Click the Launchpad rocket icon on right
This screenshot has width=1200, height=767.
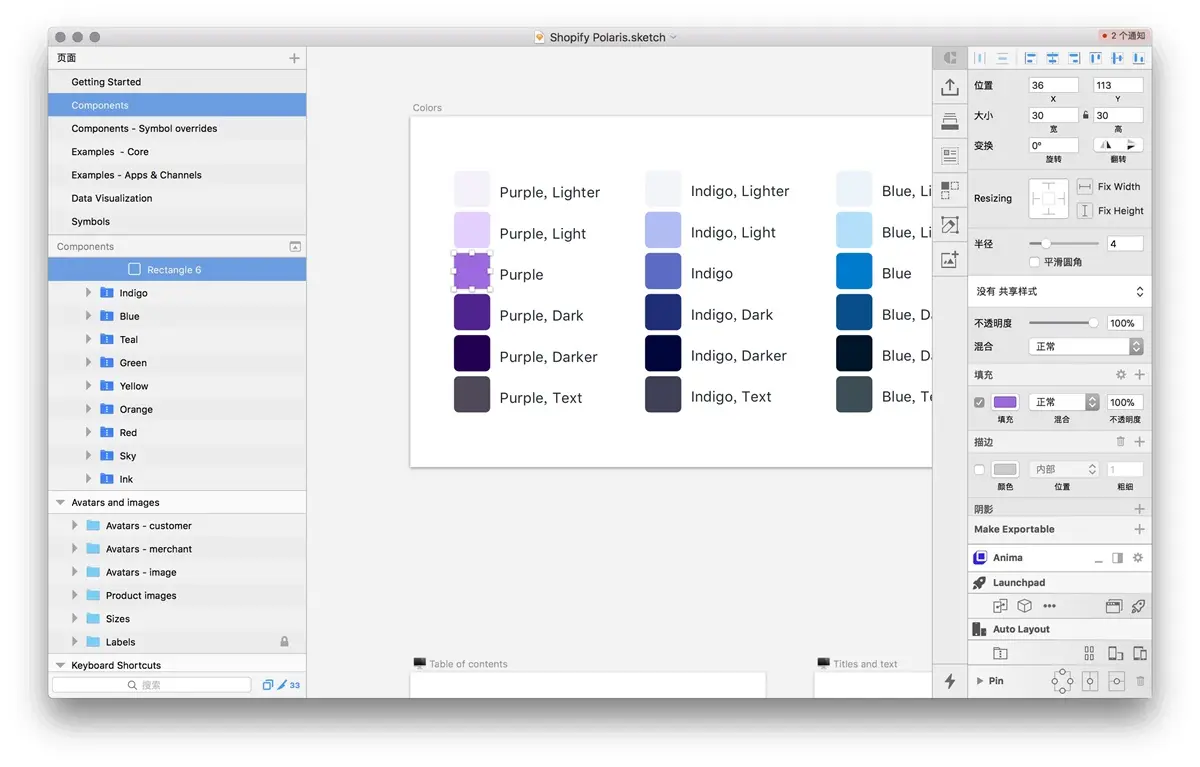click(x=1138, y=606)
